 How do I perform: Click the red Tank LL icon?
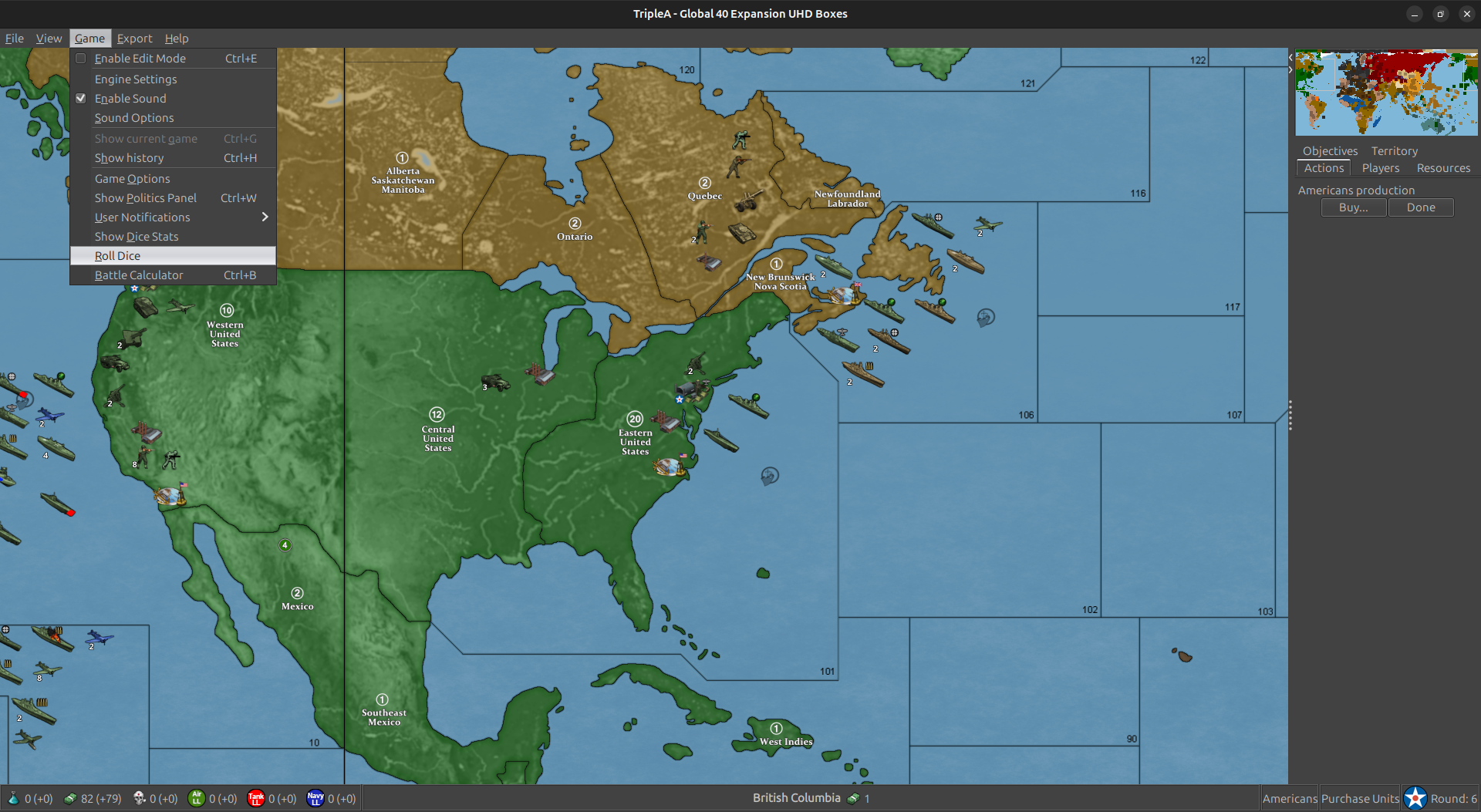click(256, 798)
